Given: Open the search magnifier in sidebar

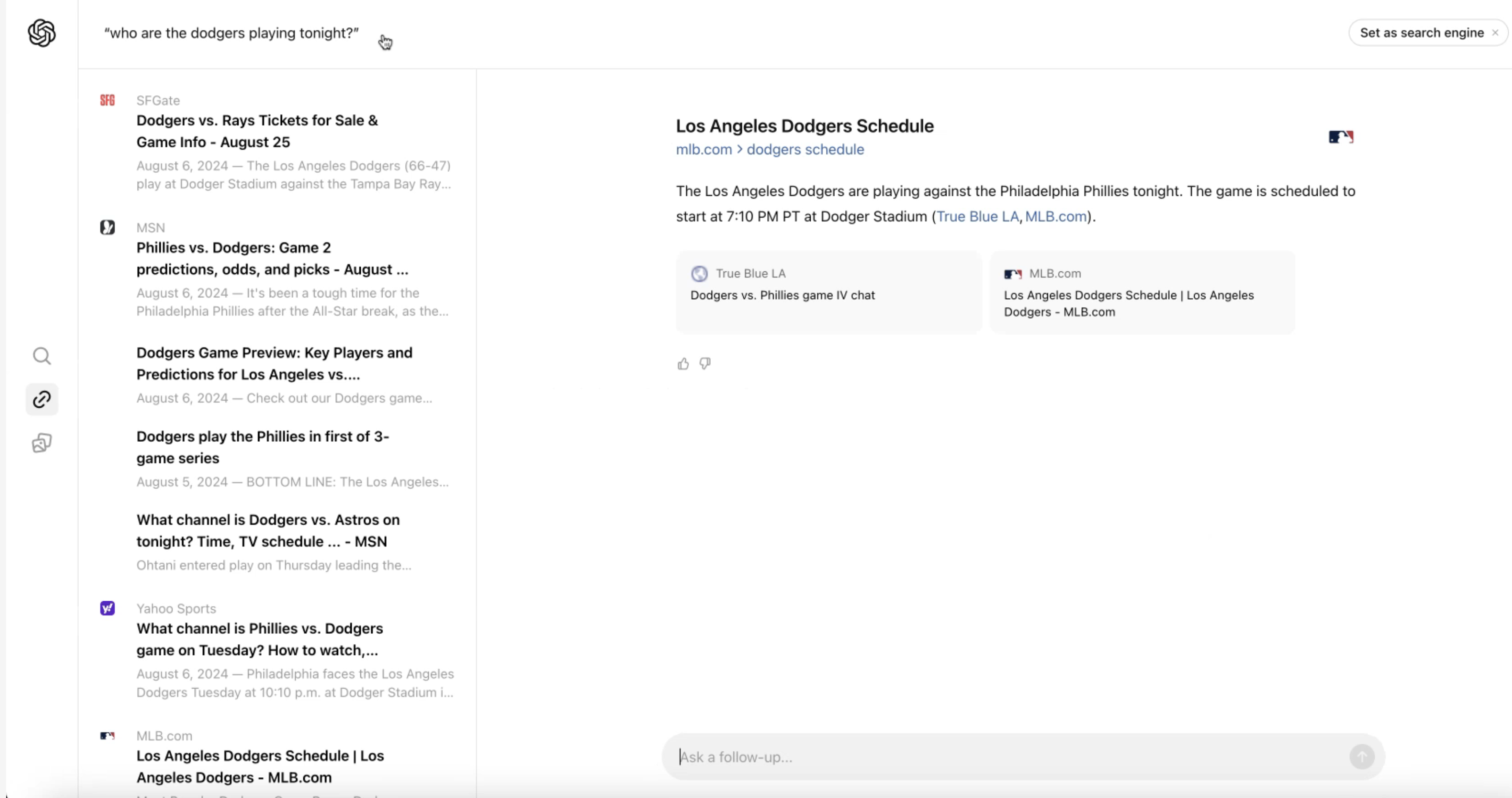Looking at the screenshot, I should coord(42,356).
